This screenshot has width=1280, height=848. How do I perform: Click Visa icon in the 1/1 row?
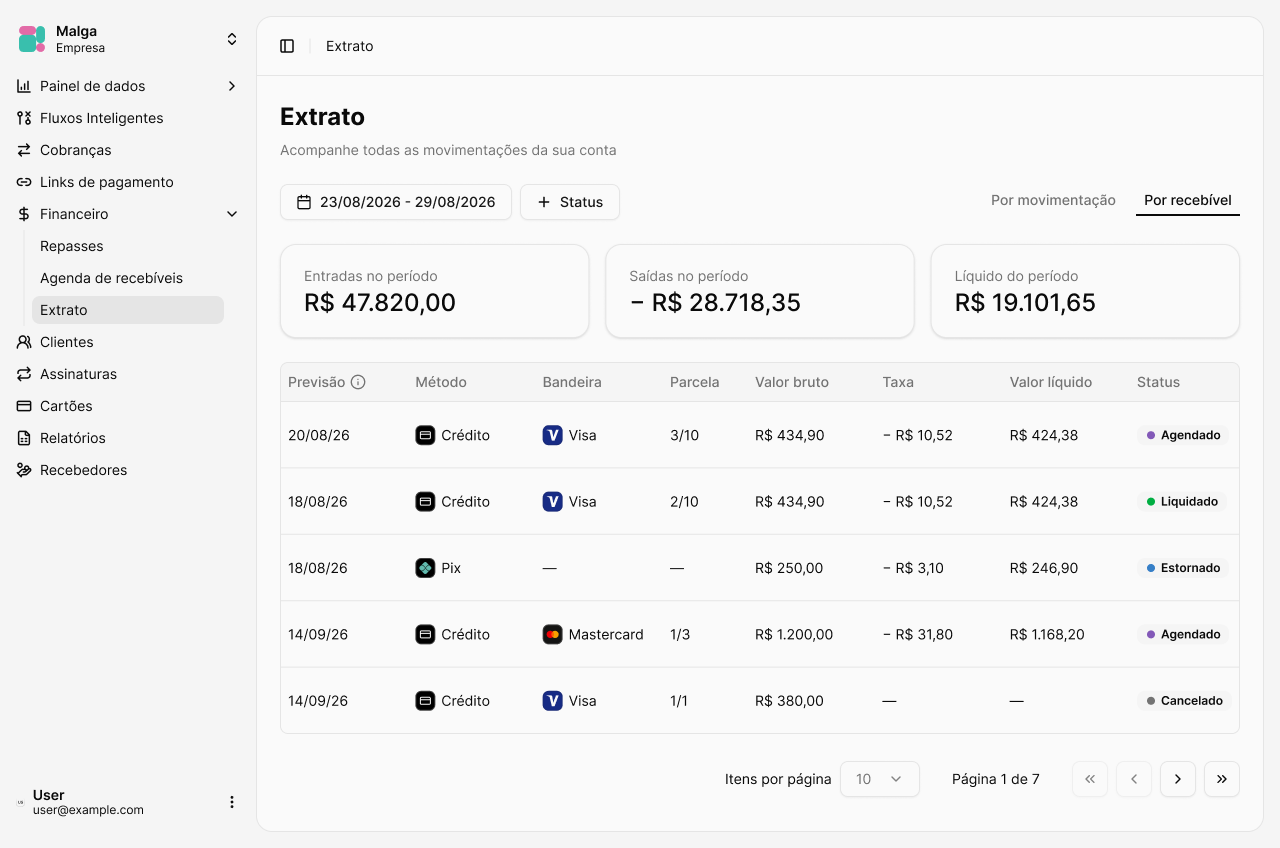tap(552, 701)
